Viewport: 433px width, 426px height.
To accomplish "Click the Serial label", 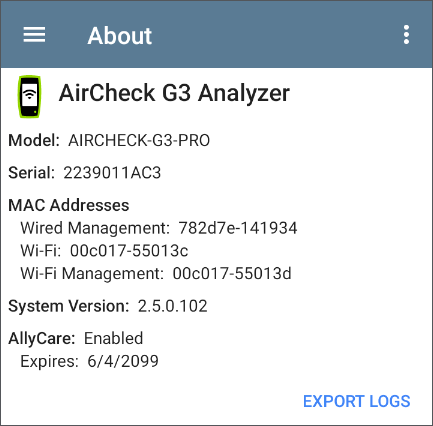I will (x=31, y=173).
